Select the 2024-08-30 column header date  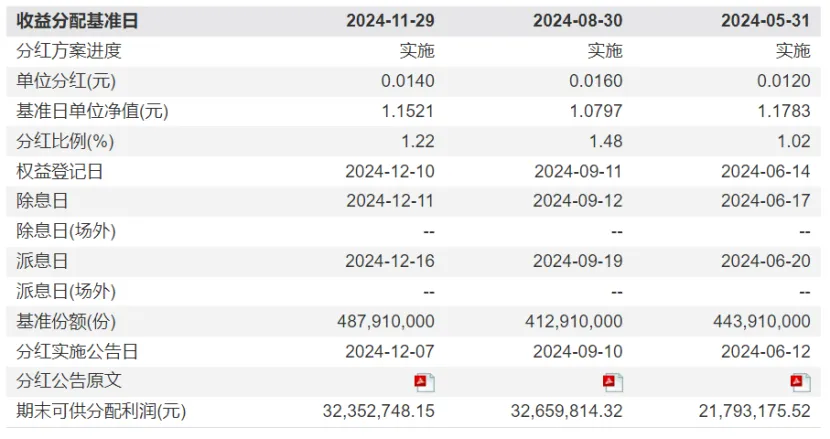(x=578, y=21)
